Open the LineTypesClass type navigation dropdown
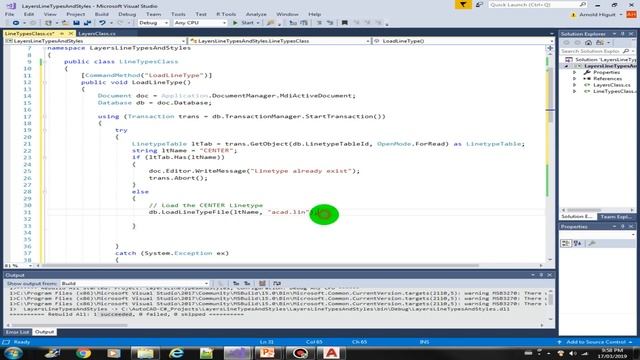Screen dimensions: 640x360 (x=280, y=41)
